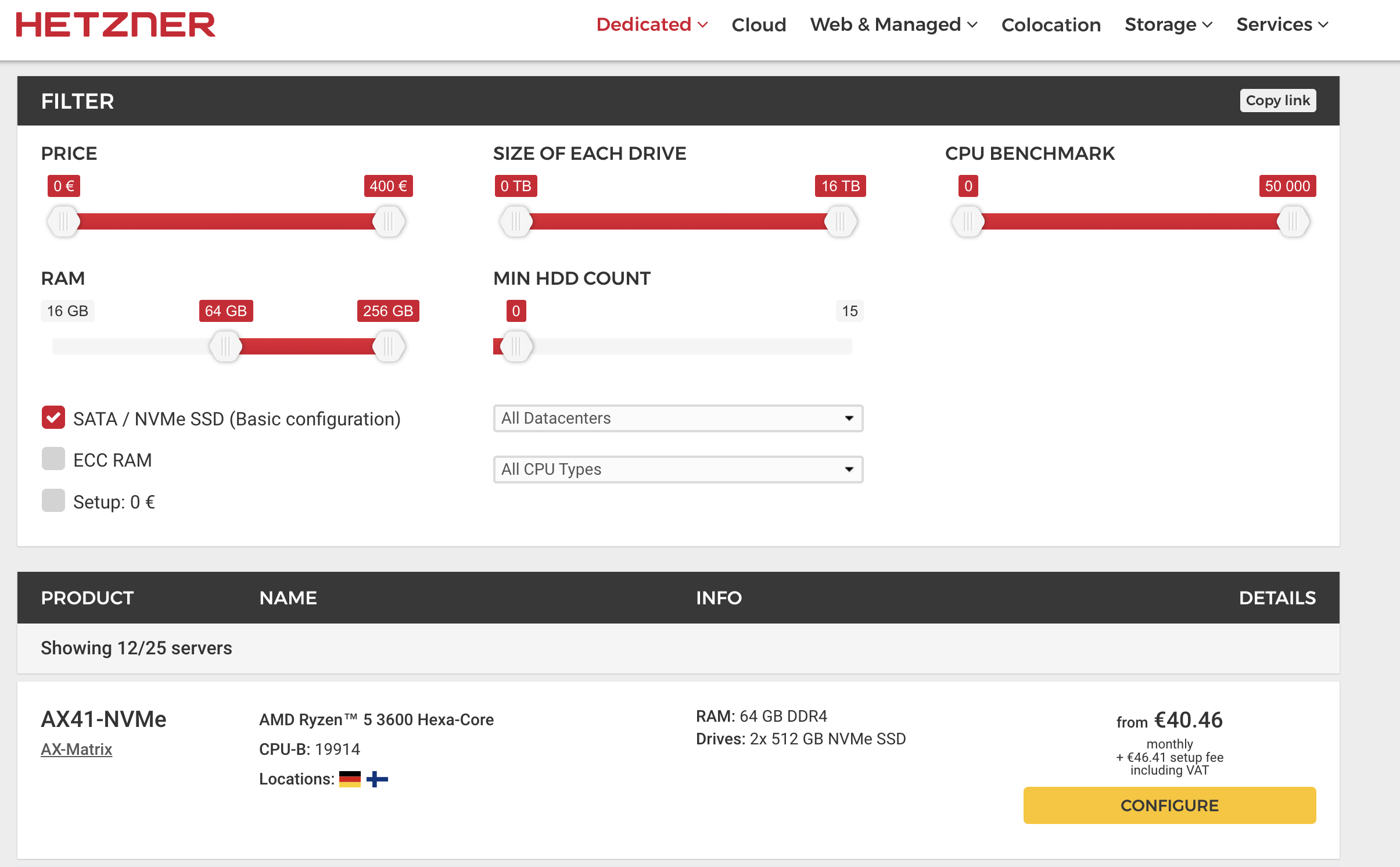Screen dimensions: 1400x867
Task: Click the €40.46 price text
Action: pos(1188,720)
